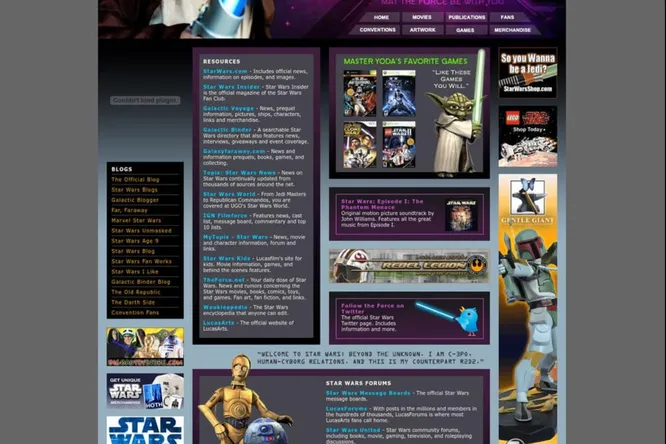Open the Wookieepedia link
The width and height of the screenshot is (666, 444).
[225, 307]
